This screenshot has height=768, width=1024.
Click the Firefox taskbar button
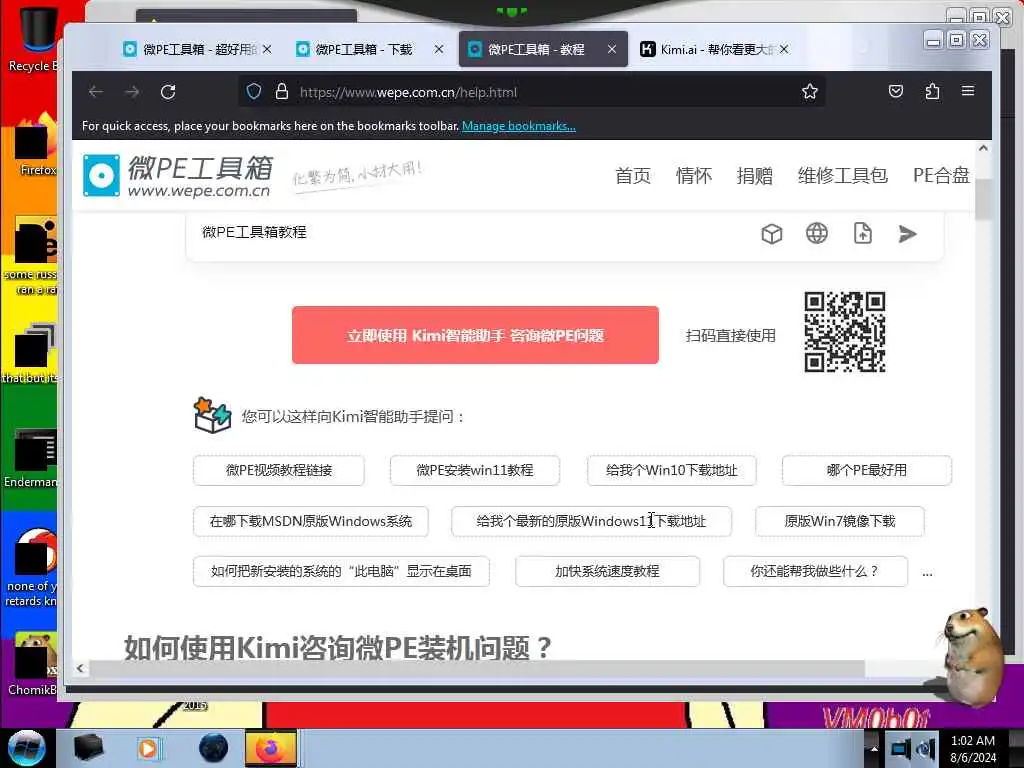tap(271, 748)
